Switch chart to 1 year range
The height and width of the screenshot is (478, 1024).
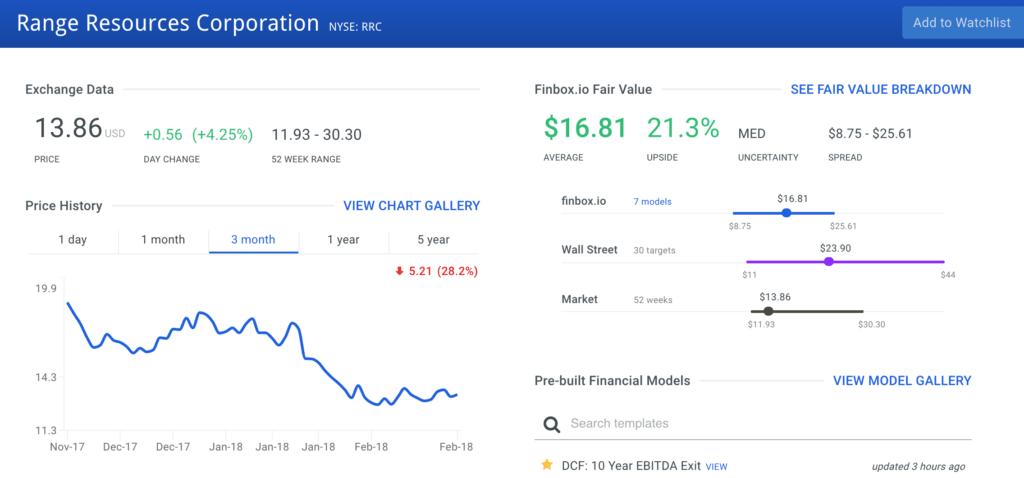click(343, 240)
